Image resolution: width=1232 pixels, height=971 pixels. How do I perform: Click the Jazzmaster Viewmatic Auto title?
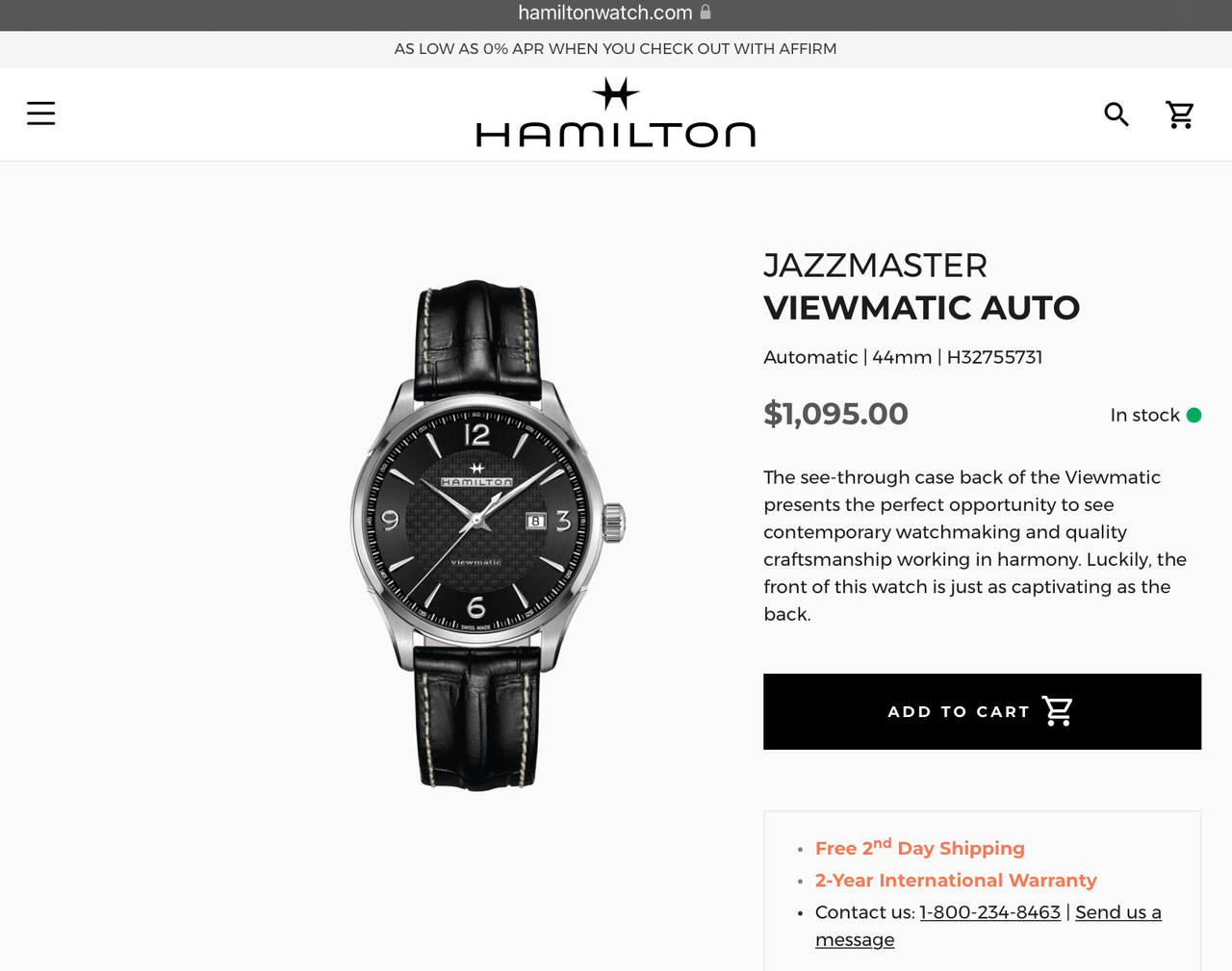click(x=921, y=287)
